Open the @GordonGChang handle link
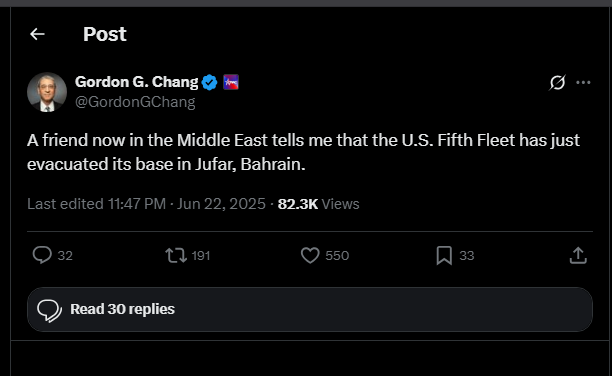This screenshot has height=376, width=612. pos(135,102)
